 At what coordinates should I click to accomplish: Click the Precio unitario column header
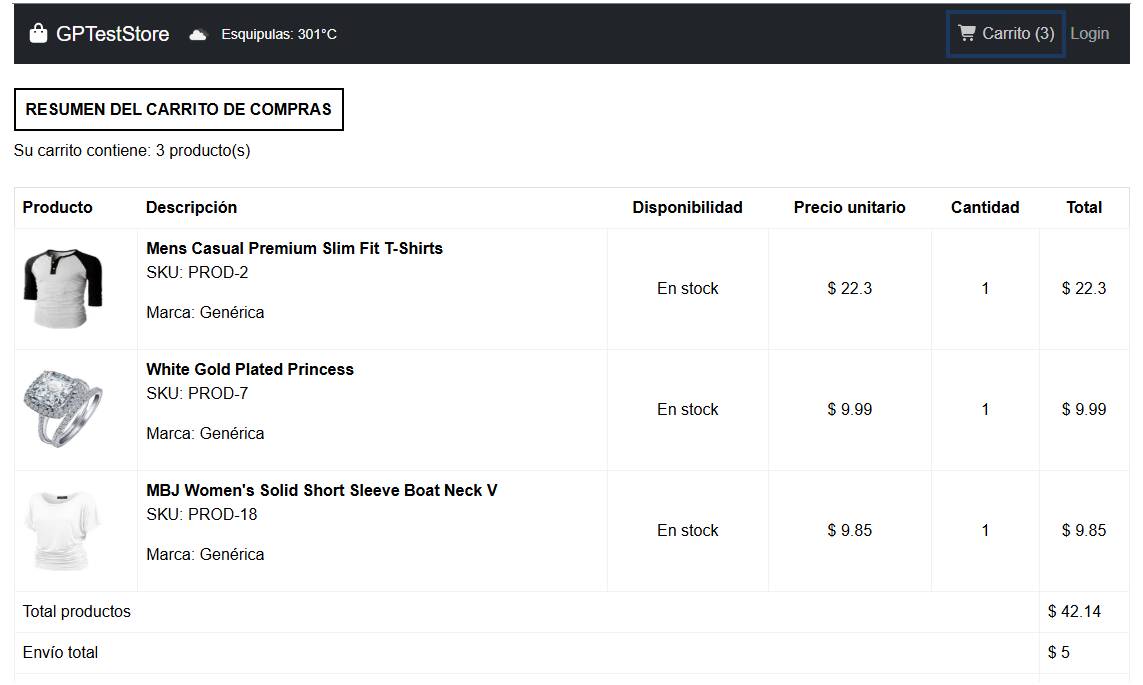click(849, 207)
